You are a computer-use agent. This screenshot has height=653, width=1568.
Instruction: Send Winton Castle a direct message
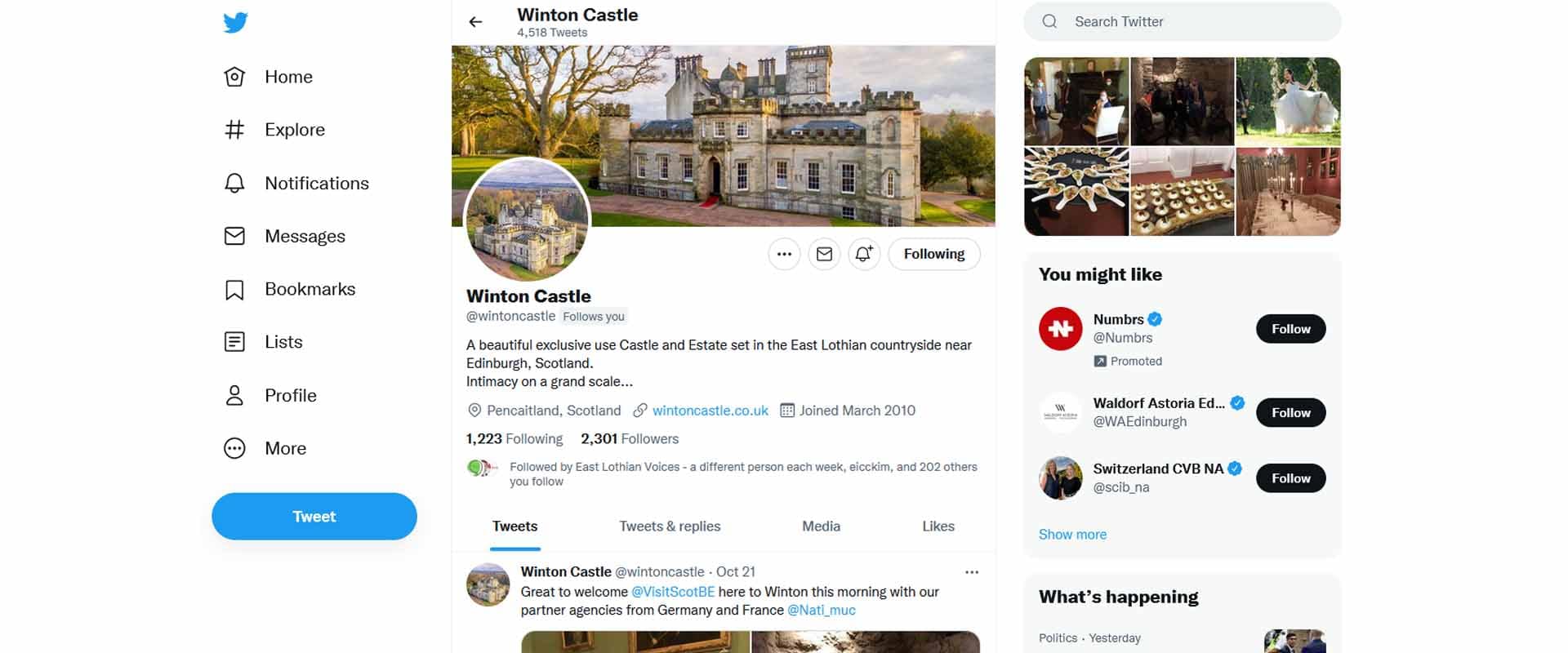click(824, 254)
